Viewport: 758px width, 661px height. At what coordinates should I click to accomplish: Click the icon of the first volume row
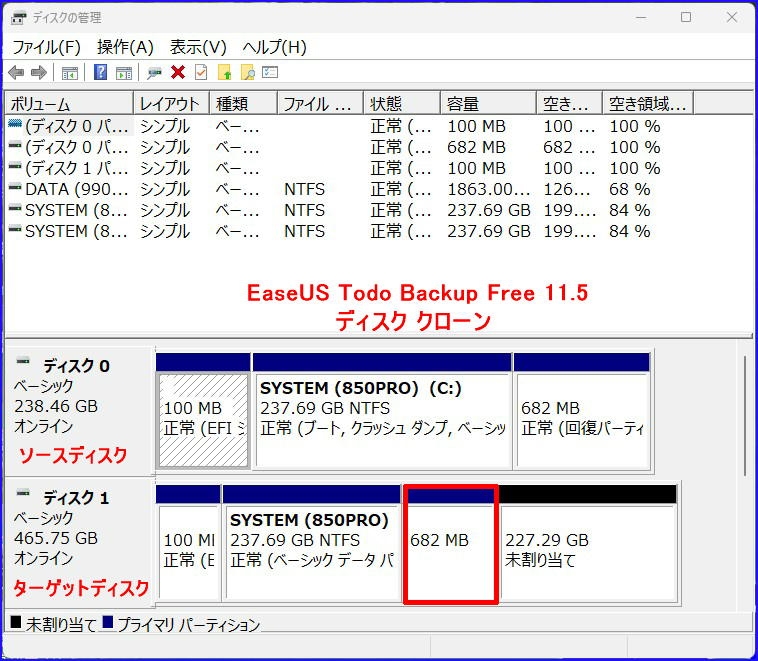(x=15, y=123)
